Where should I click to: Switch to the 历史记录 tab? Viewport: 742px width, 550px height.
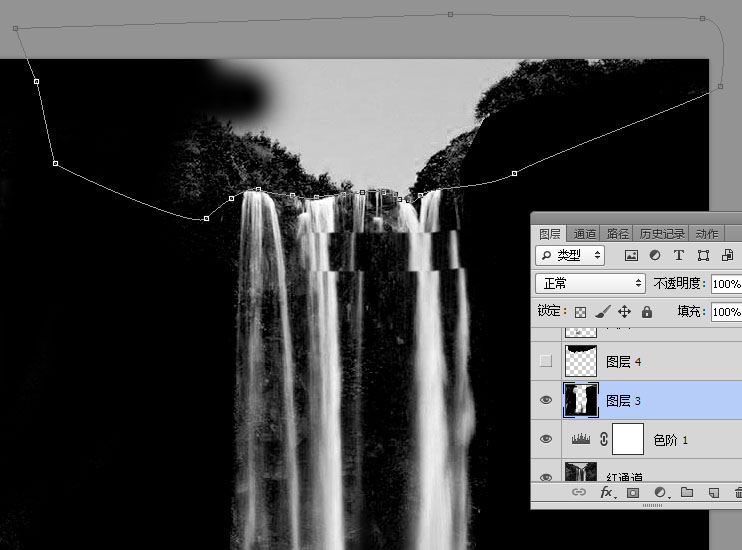[663, 233]
